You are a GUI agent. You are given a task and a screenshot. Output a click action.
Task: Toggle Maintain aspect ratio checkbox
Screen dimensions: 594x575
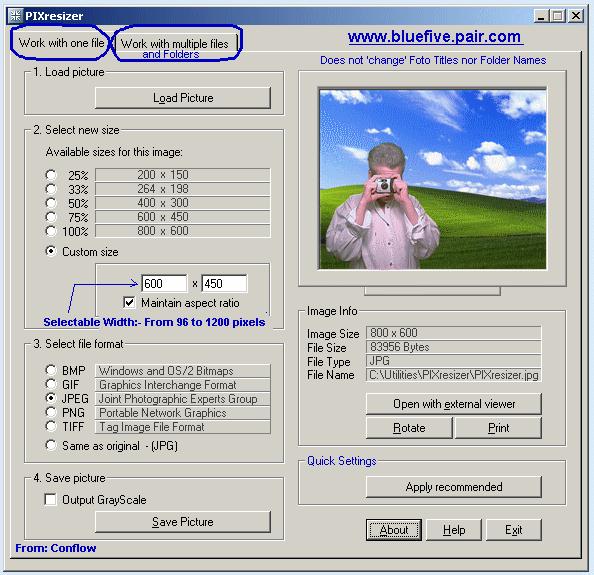pos(129,303)
